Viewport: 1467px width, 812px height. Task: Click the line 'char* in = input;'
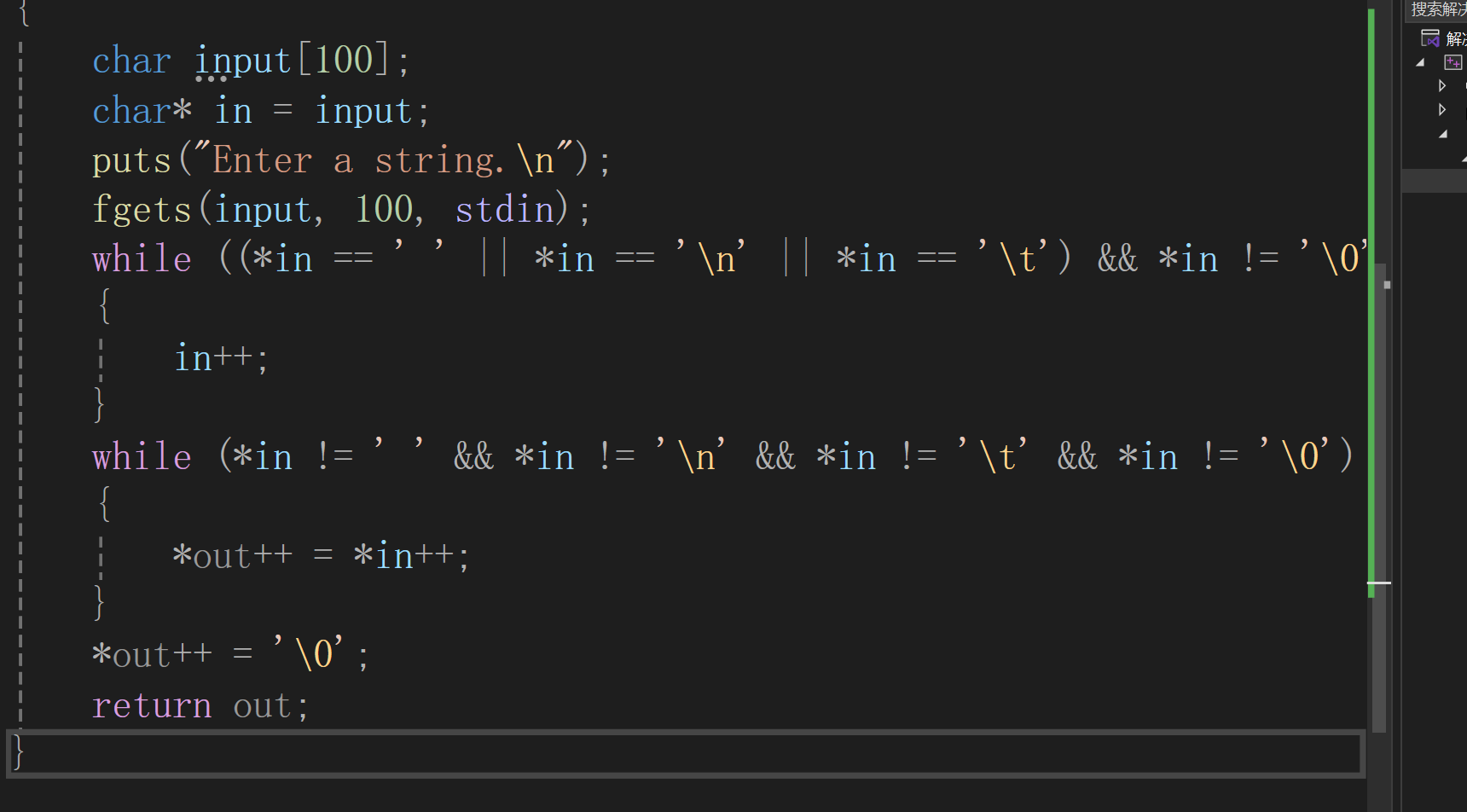coord(261,111)
